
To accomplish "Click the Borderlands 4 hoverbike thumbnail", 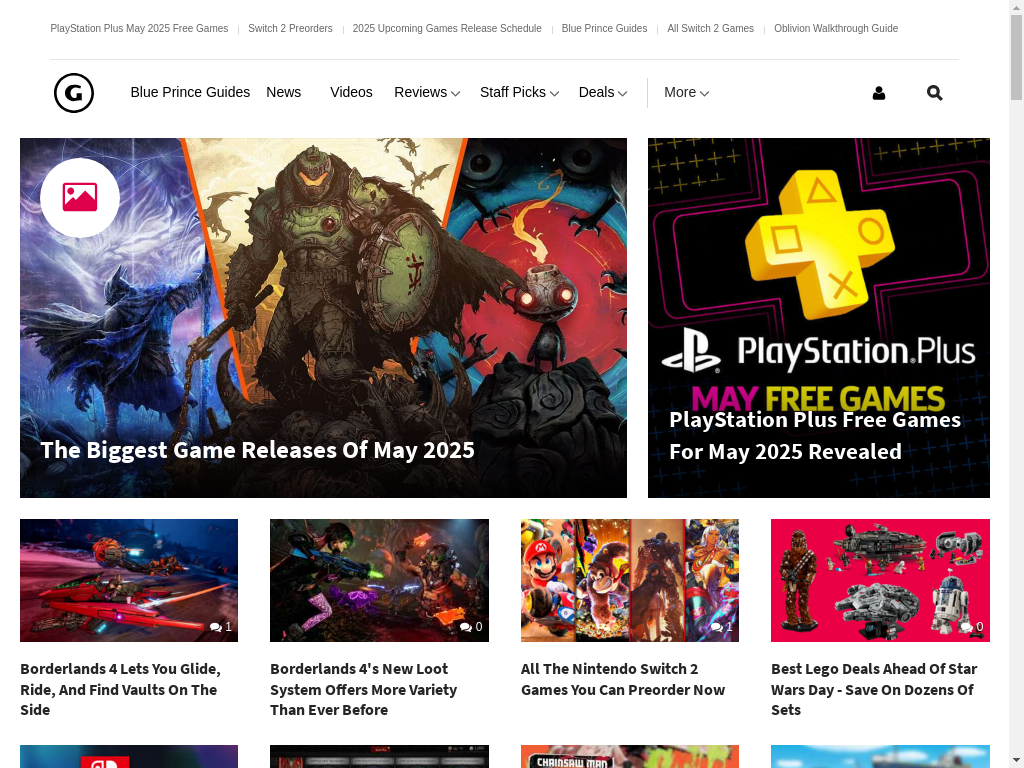I will [x=129, y=581].
